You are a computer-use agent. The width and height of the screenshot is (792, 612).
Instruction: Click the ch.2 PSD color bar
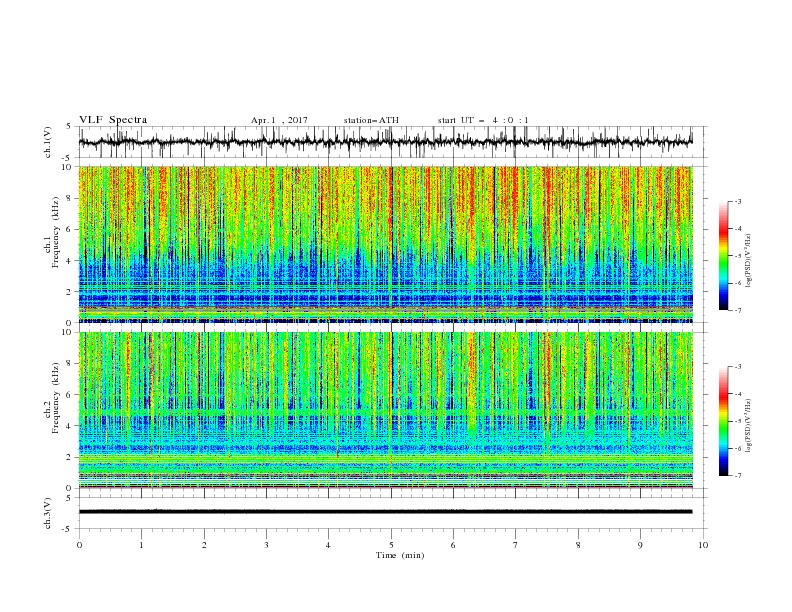[x=723, y=421]
